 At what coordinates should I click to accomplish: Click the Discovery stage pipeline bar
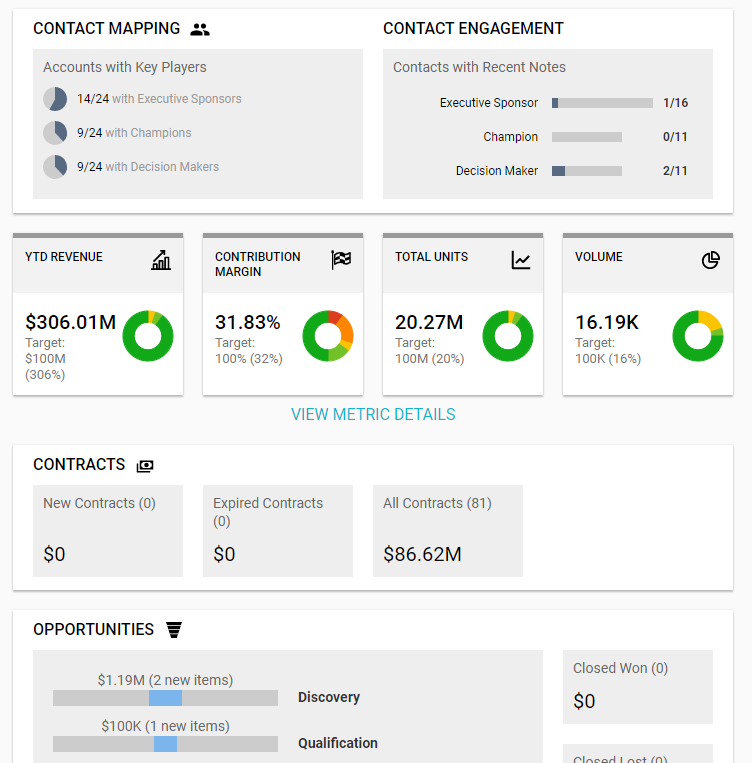click(x=165, y=698)
